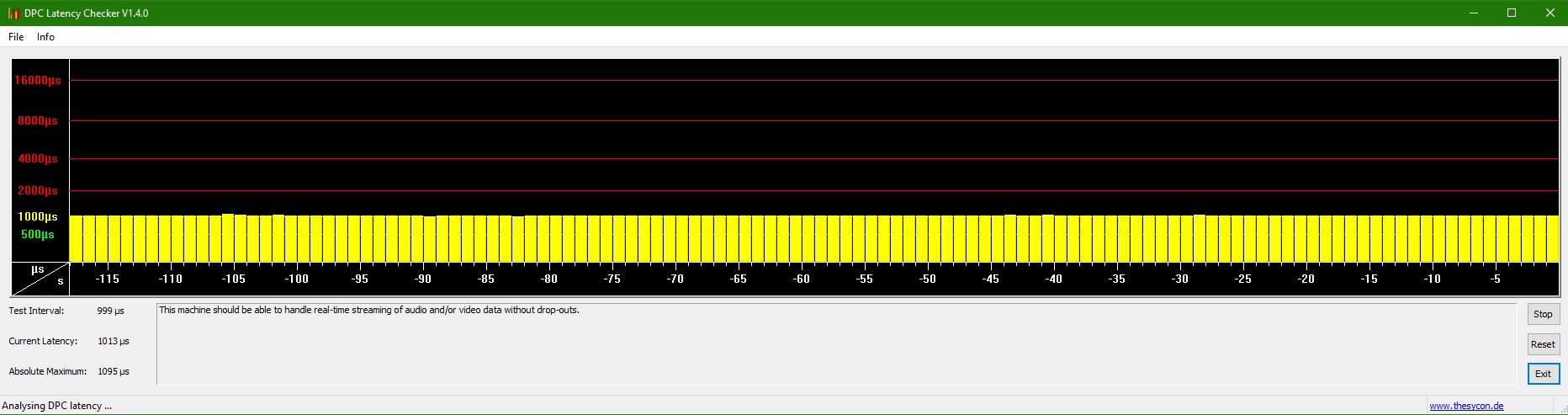Click the Analysing DPC latency status text

click(x=57, y=406)
